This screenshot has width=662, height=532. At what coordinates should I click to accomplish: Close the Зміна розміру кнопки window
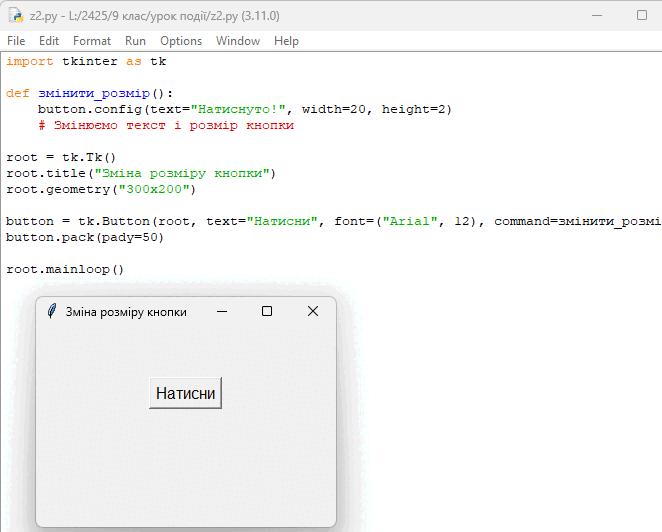313,312
